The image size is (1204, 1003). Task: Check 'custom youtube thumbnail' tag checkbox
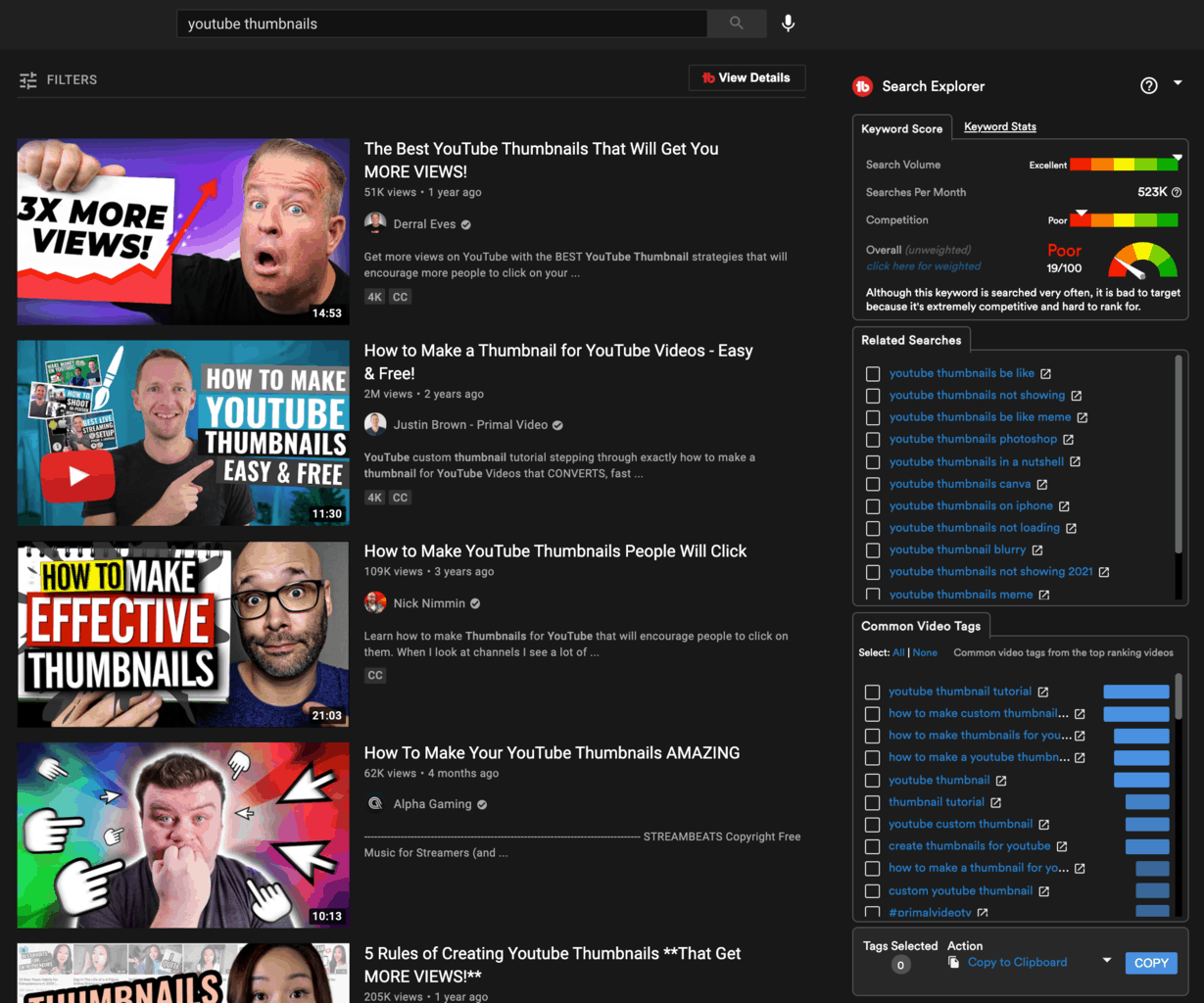pyautogui.click(x=873, y=891)
